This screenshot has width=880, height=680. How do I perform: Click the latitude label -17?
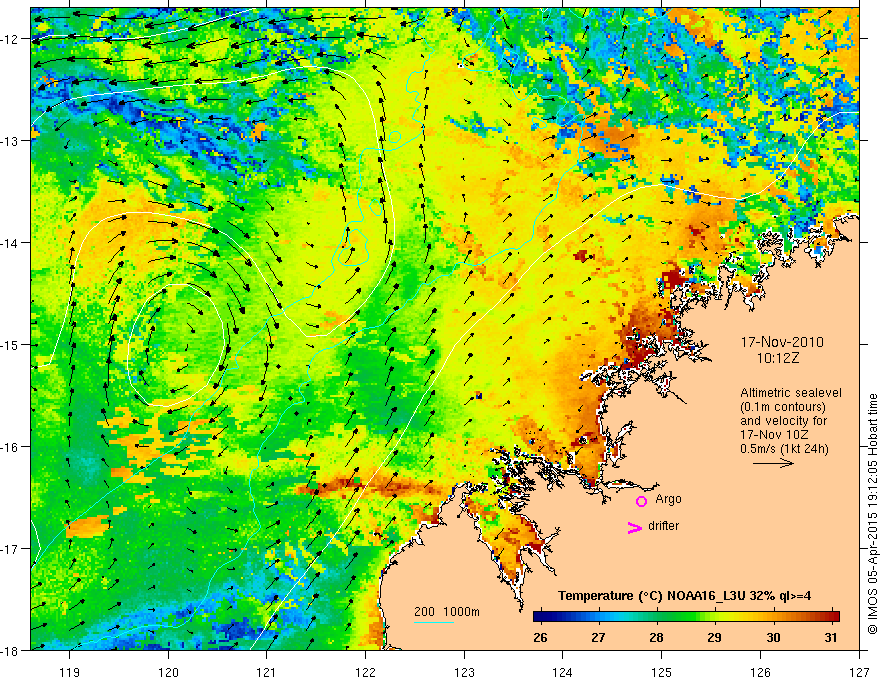point(10,548)
